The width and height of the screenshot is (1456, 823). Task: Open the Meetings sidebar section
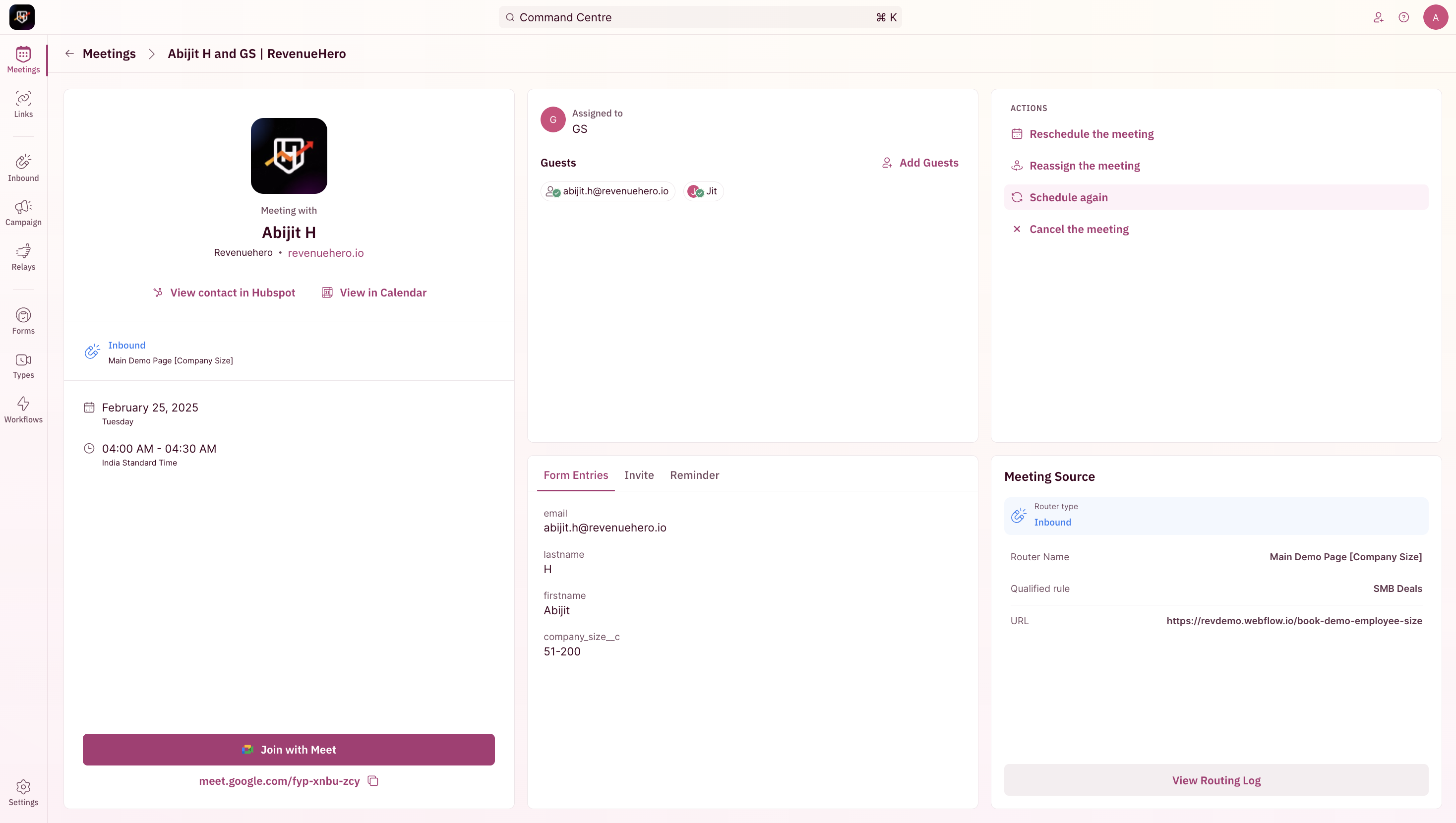pos(23,60)
